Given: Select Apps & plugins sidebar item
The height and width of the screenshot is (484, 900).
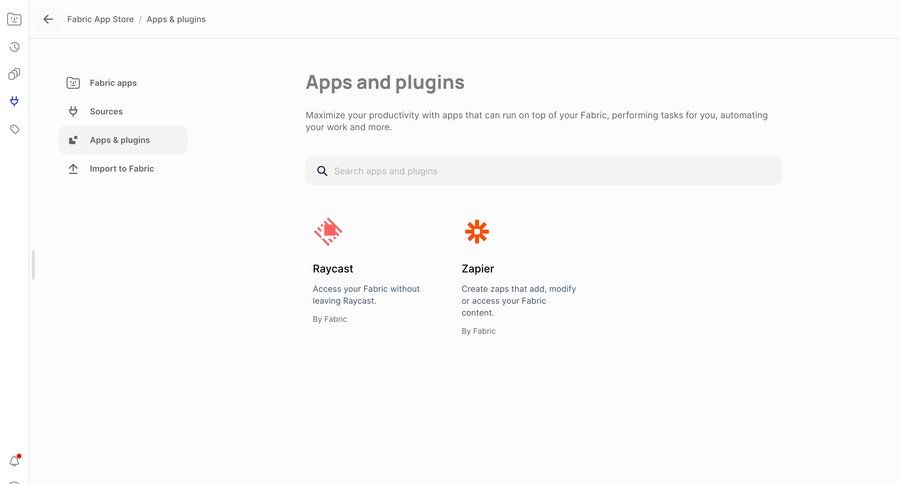Looking at the screenshot, I should click(120, 140).
